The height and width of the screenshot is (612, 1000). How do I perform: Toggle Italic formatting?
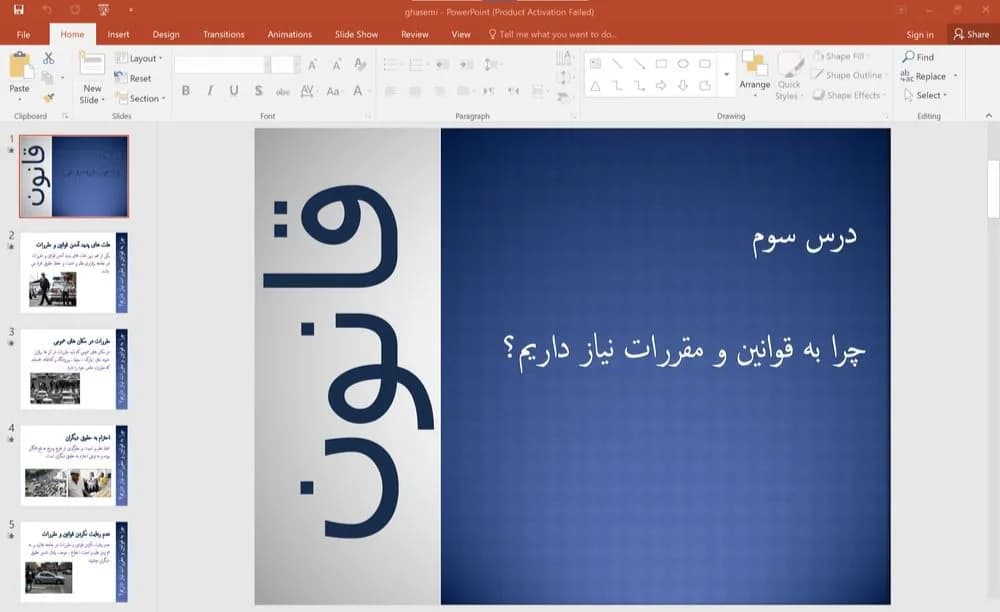click(x=210, y=91)
